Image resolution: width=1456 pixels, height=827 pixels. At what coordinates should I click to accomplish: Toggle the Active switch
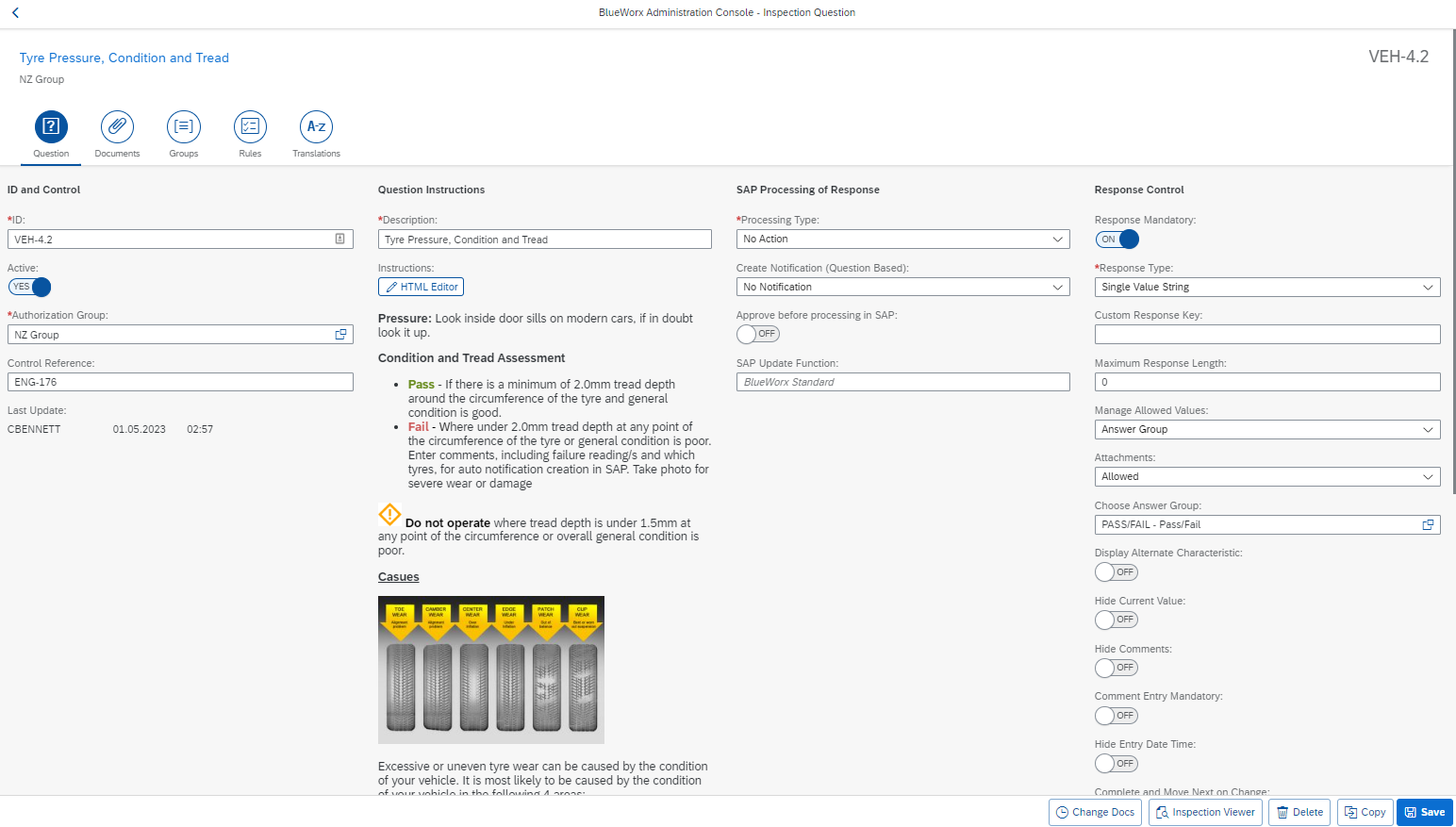point(29,287)
